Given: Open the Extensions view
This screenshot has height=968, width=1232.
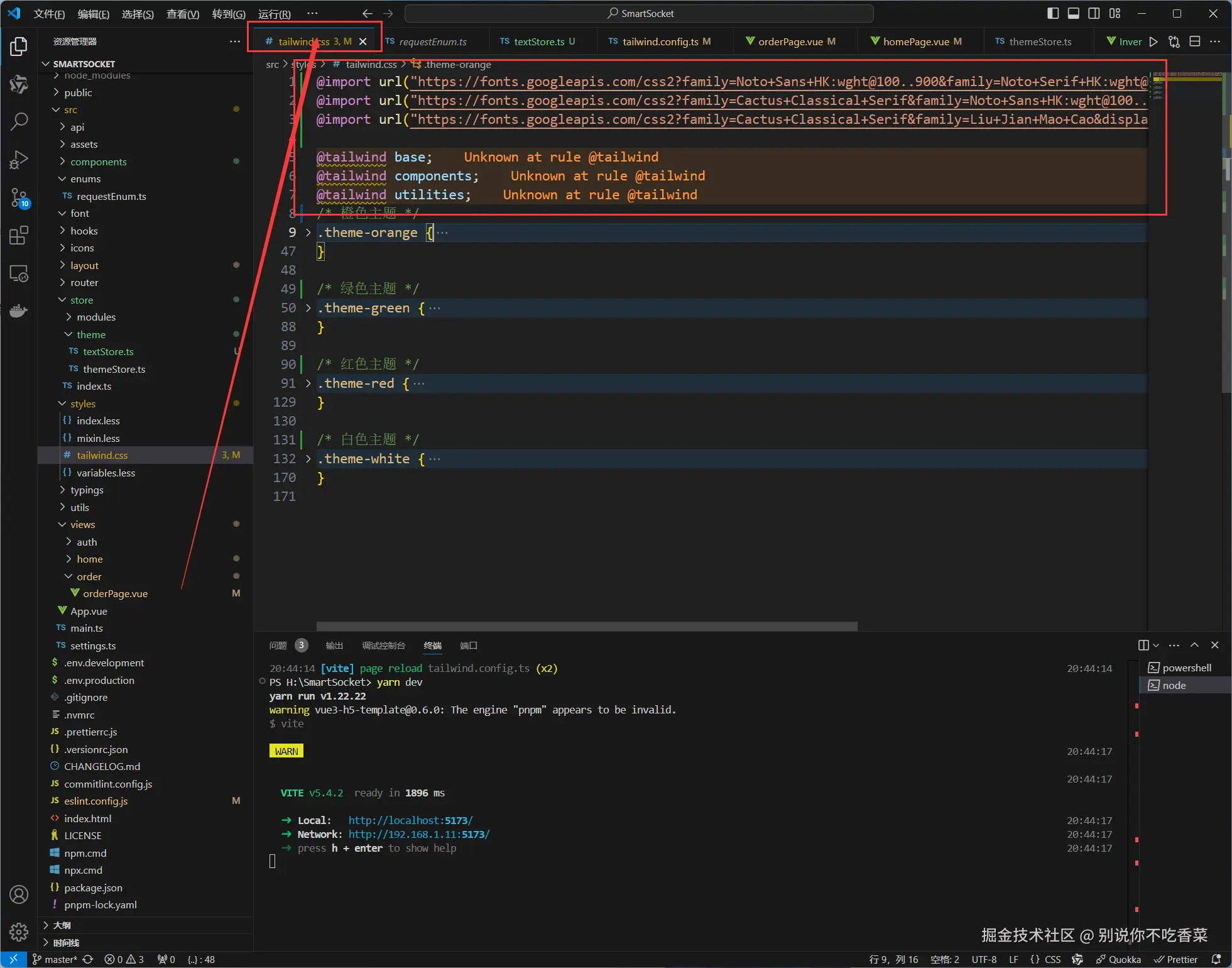Looking at the screenshot, I should (19, 236).
